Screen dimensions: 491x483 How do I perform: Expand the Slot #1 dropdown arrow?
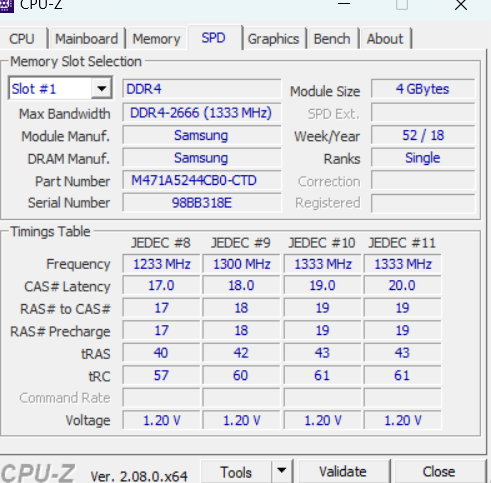pos(101,89)
